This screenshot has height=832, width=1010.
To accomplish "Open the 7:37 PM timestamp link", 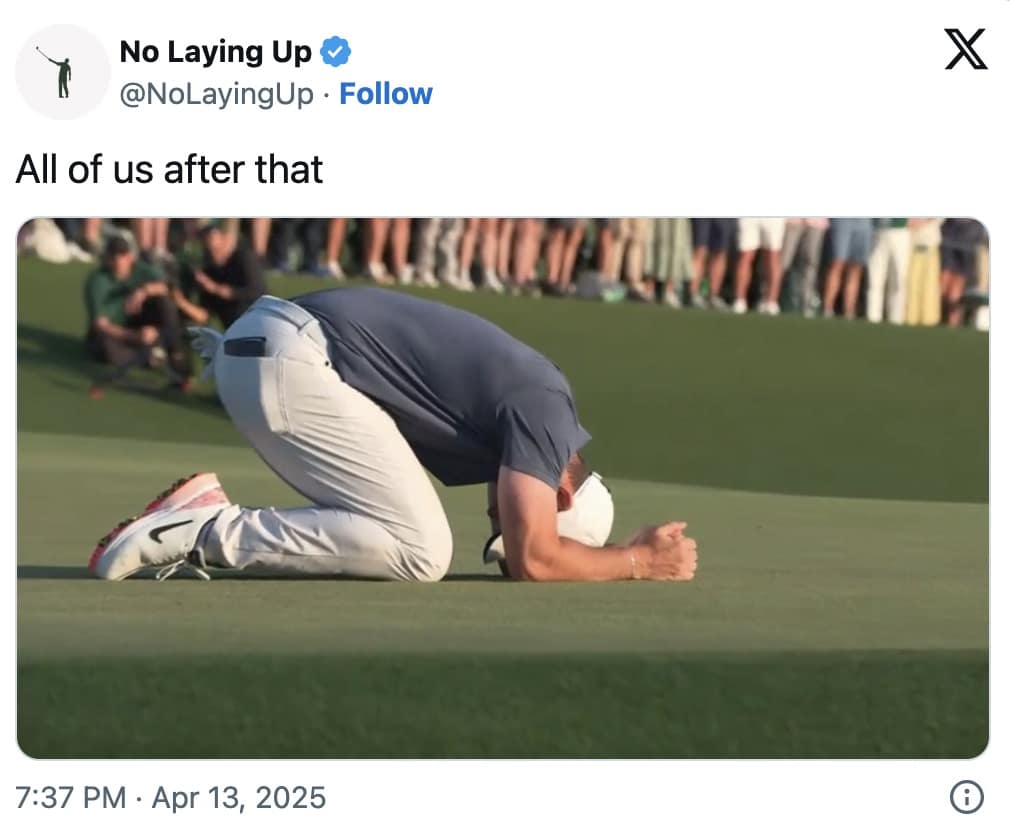I will pos(70,798).
